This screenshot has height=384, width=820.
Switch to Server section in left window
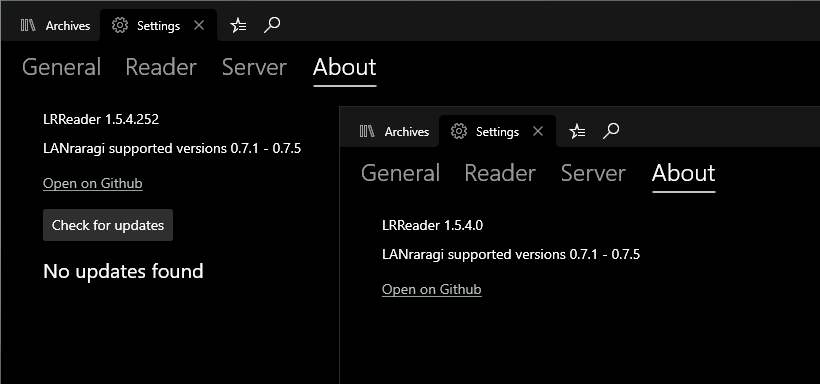pos(254,67)
